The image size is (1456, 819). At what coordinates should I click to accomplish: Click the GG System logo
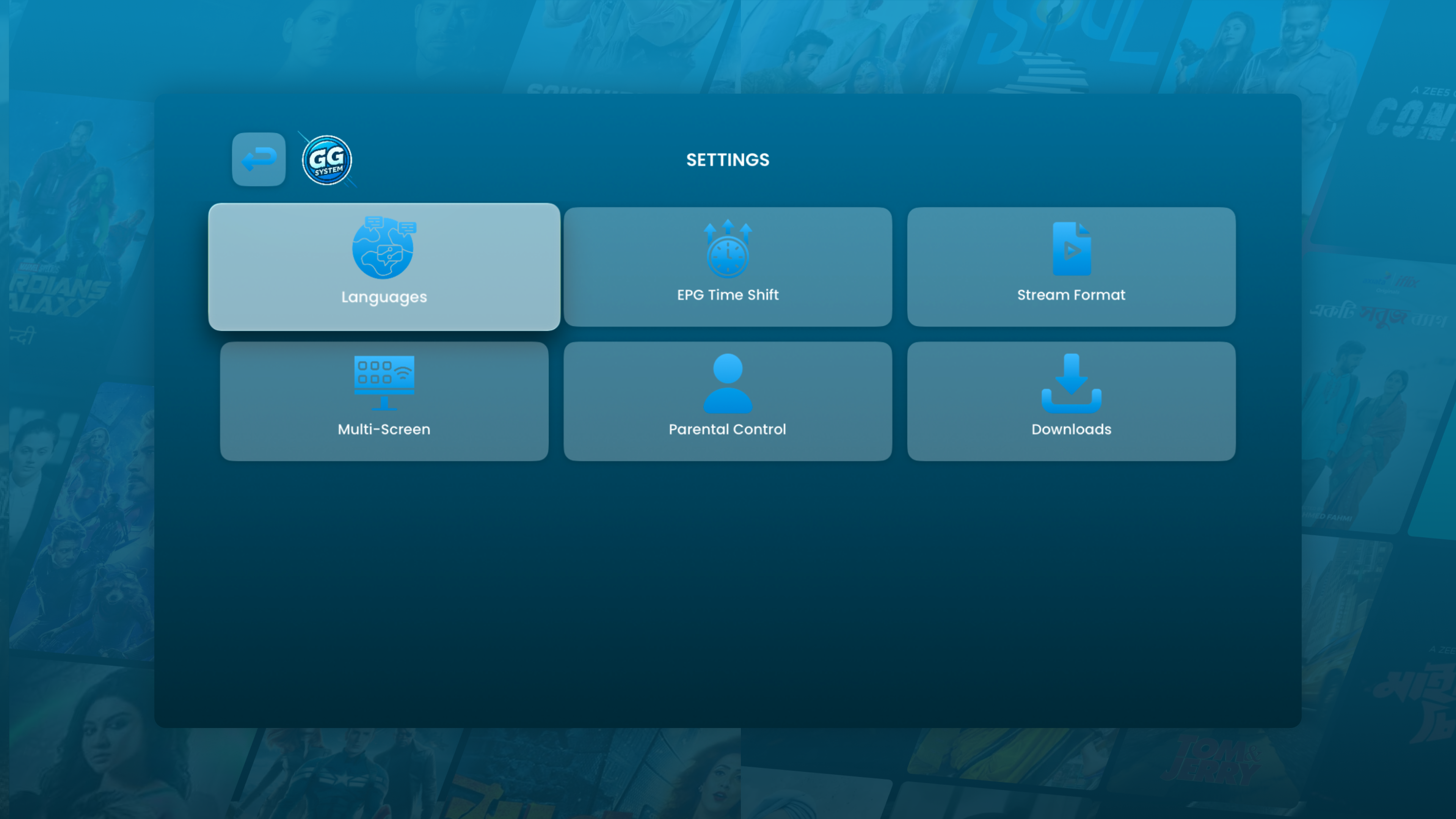pyautogui.click(x=327, y=160)
